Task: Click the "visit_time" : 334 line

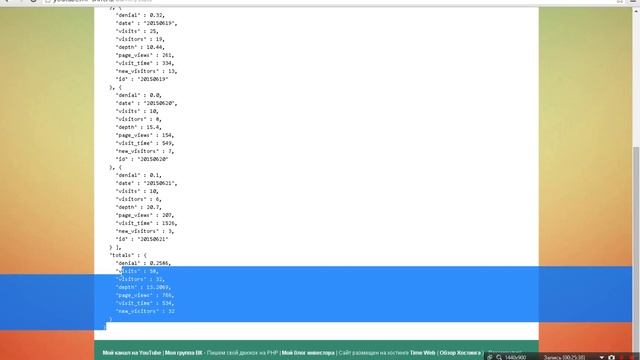Action: pos(145,63)
